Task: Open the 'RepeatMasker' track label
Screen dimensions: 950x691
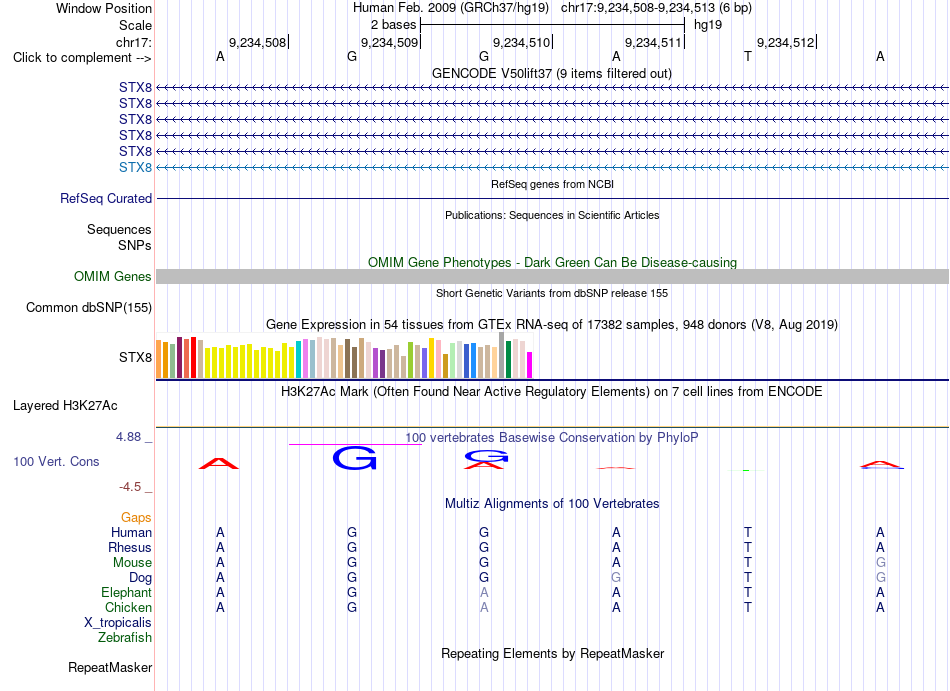Action: pyautogui.click(x=110, y=667)
